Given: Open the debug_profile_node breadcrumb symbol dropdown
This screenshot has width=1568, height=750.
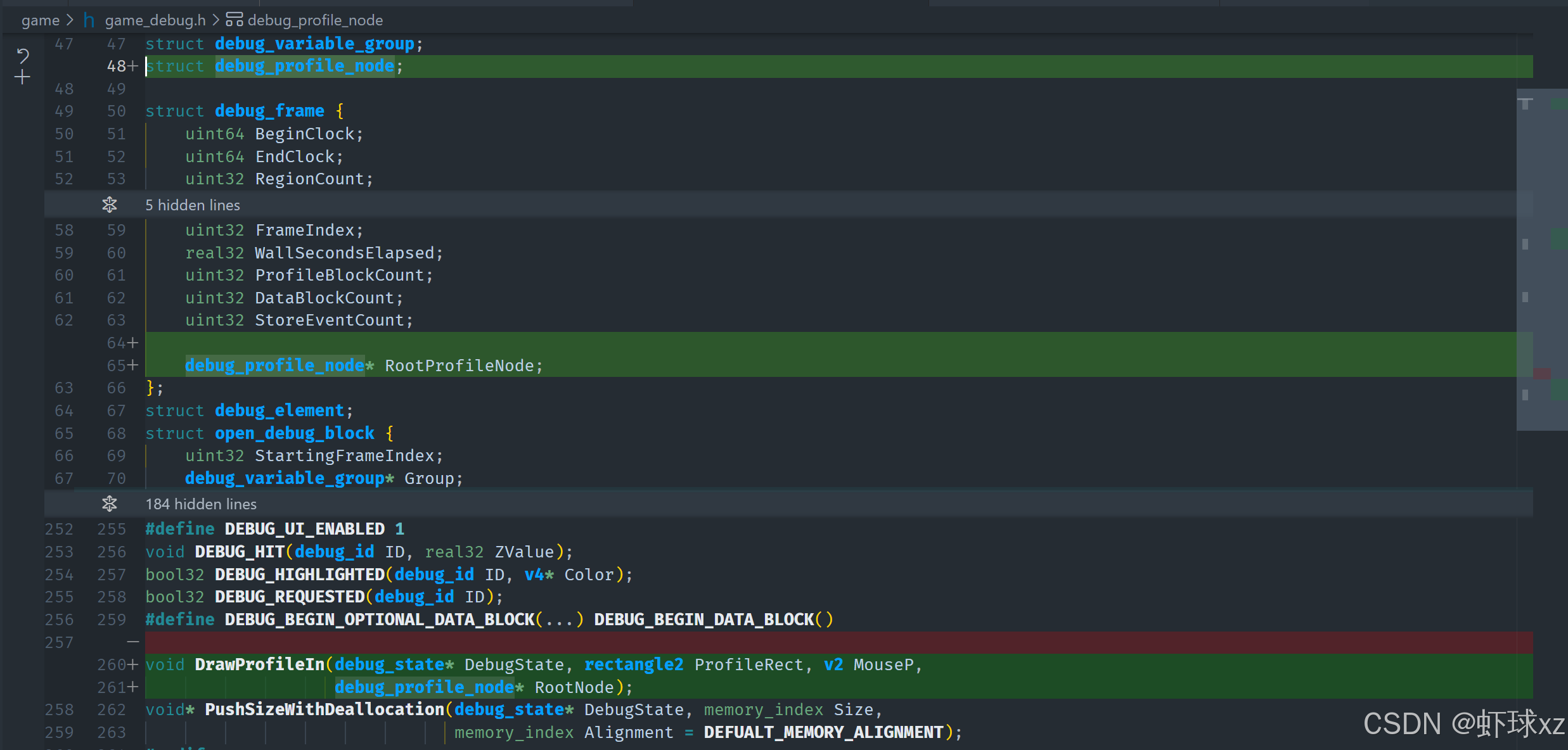Looking at the screenshot, I should coord(315,20).
